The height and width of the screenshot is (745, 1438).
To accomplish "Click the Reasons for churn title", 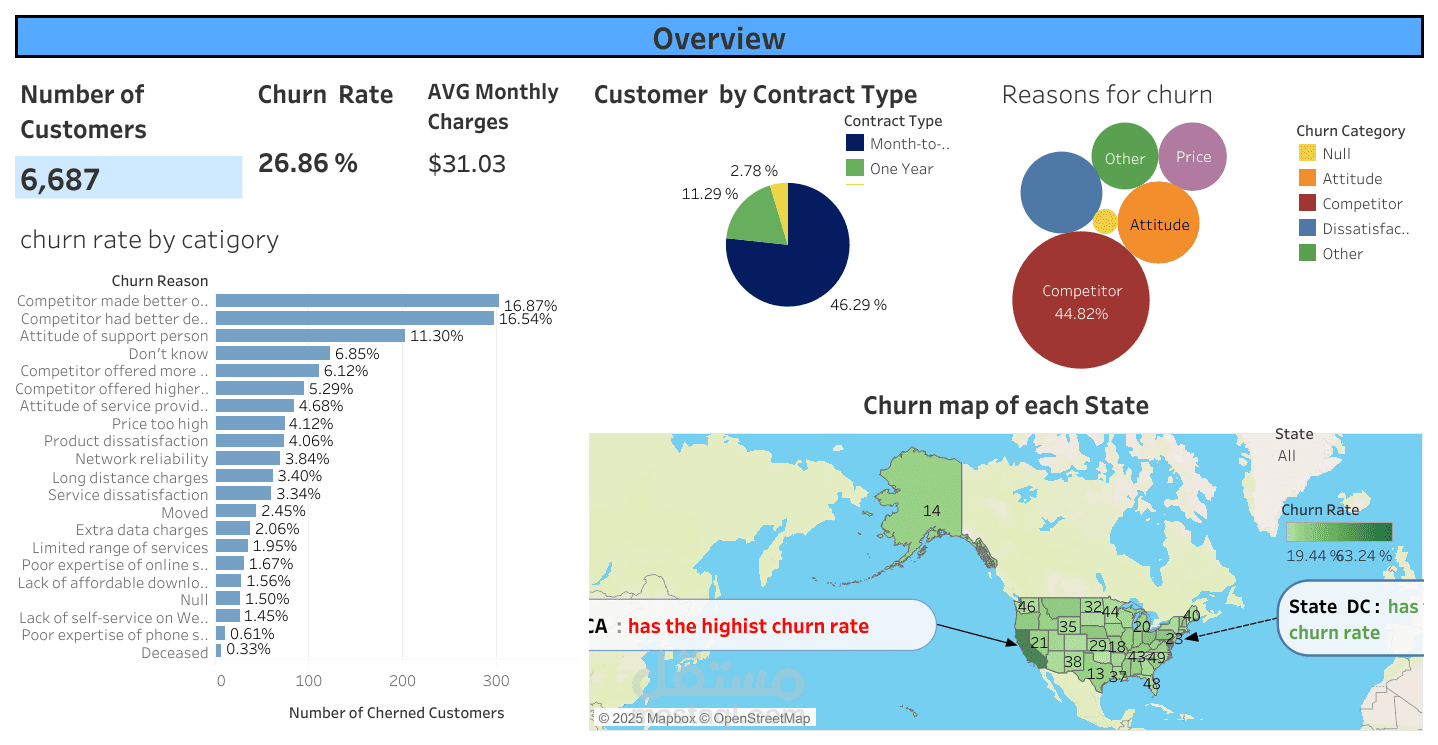I will [x=1107, y=95].
